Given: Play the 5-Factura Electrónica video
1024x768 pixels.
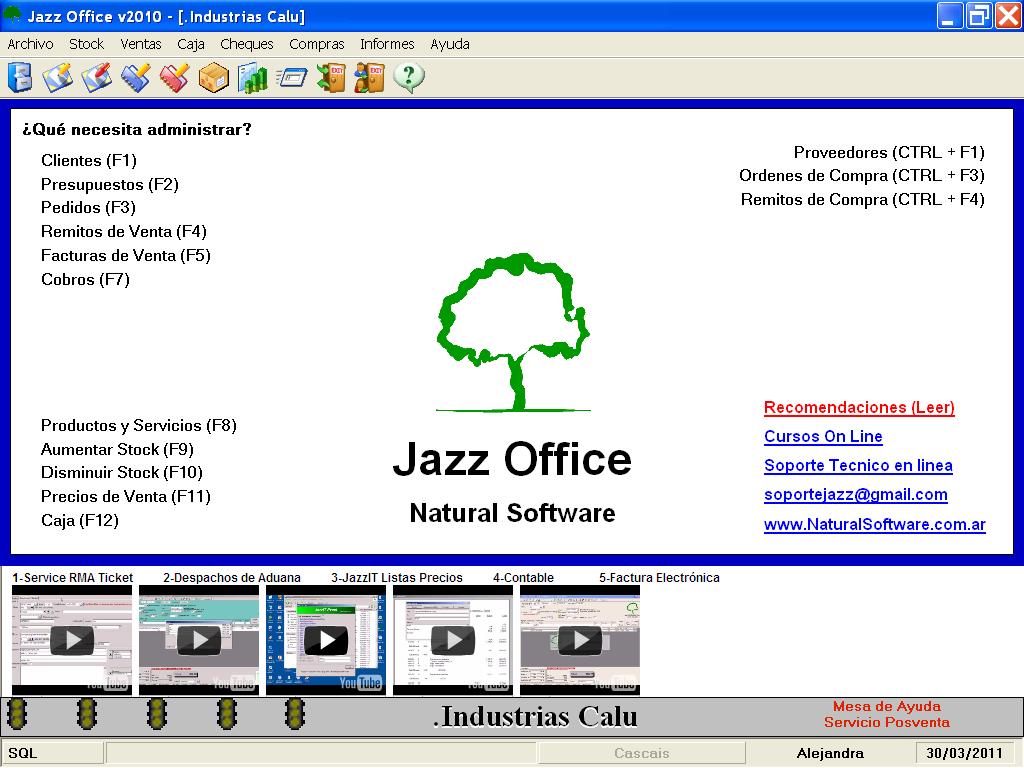Looking at the screenshot, I should pos(580,641).
